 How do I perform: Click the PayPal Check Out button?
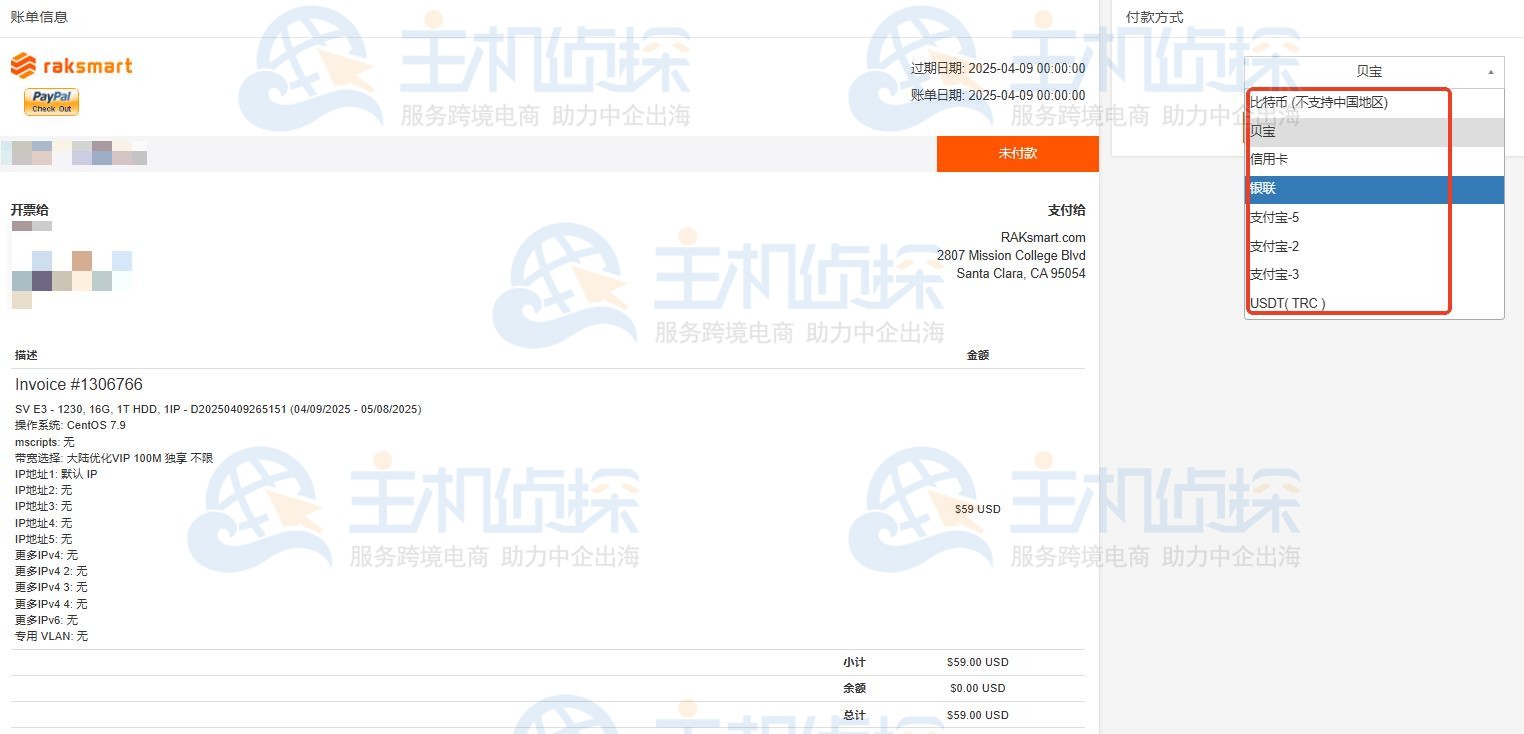click(x=50, y=101)
